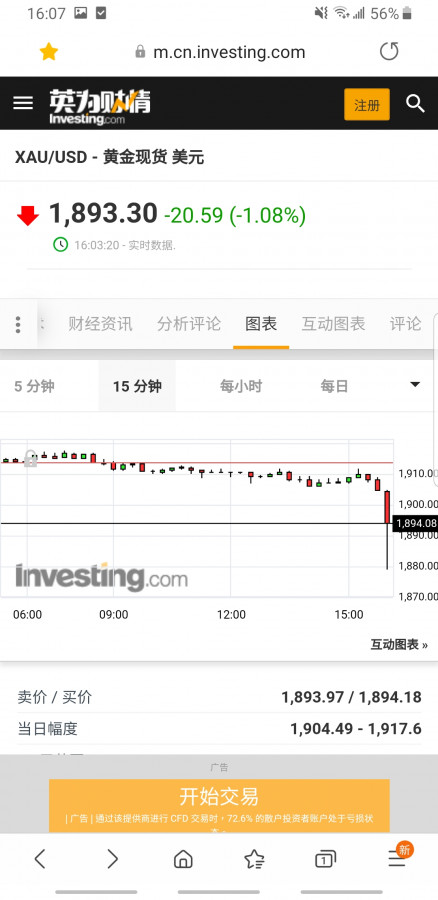The height and width of the screenshot is (900, 438).
Task: Select the 每小时 interval
Action: click(241, 386)
